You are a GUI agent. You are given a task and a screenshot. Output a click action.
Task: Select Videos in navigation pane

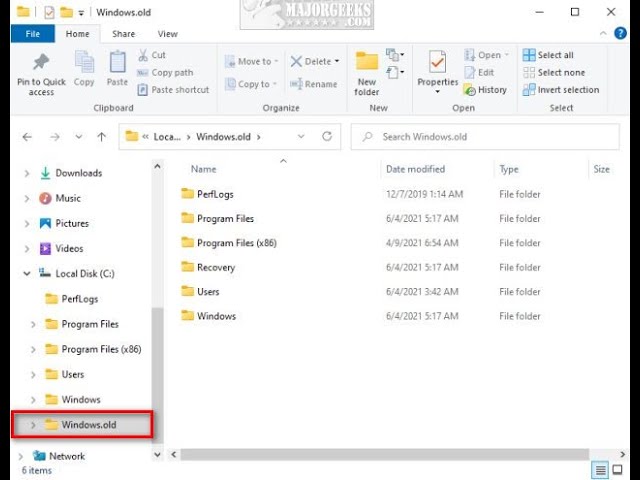(69, 249)
